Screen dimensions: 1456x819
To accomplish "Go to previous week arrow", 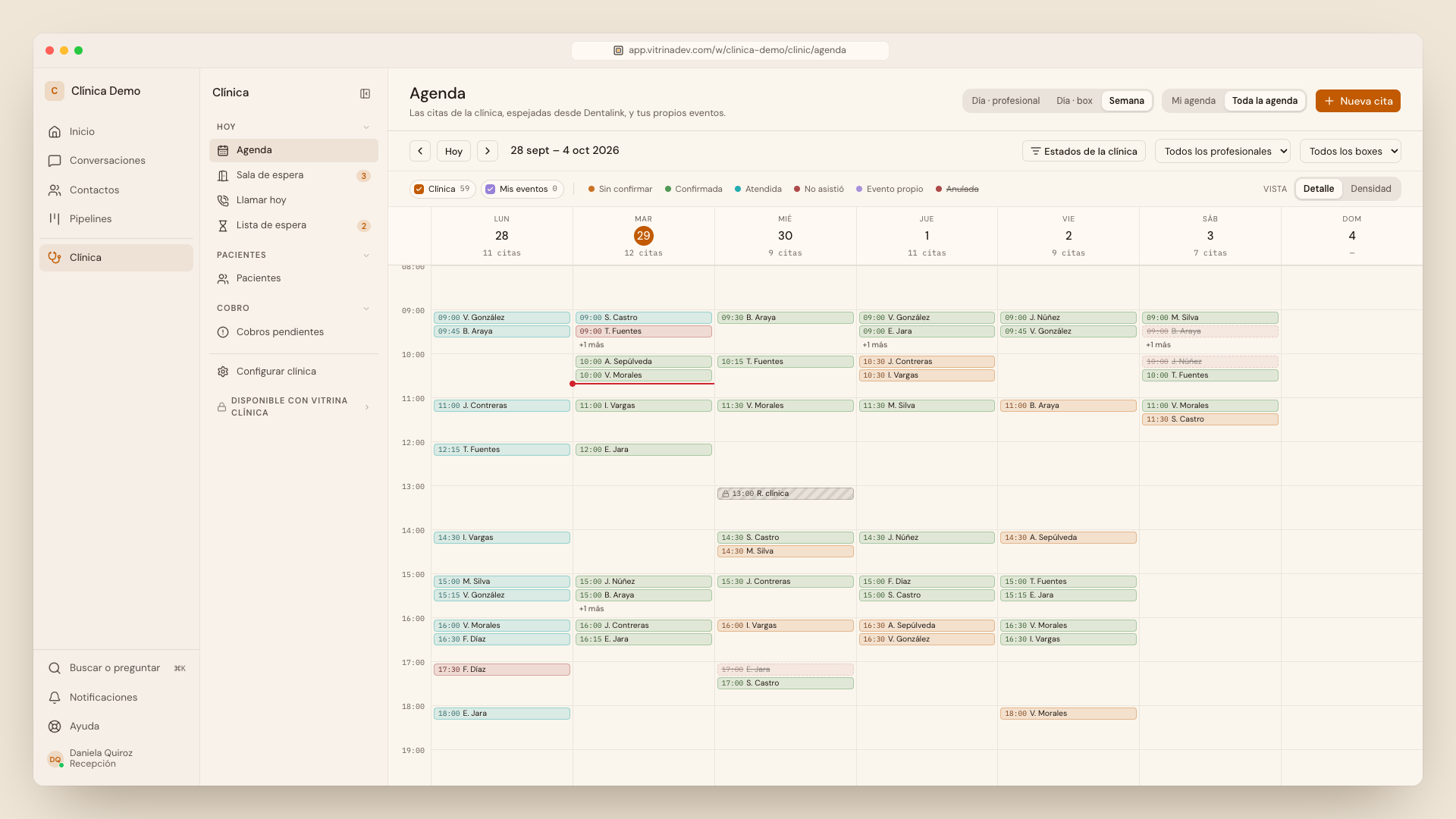I will (x=420, y=152).
